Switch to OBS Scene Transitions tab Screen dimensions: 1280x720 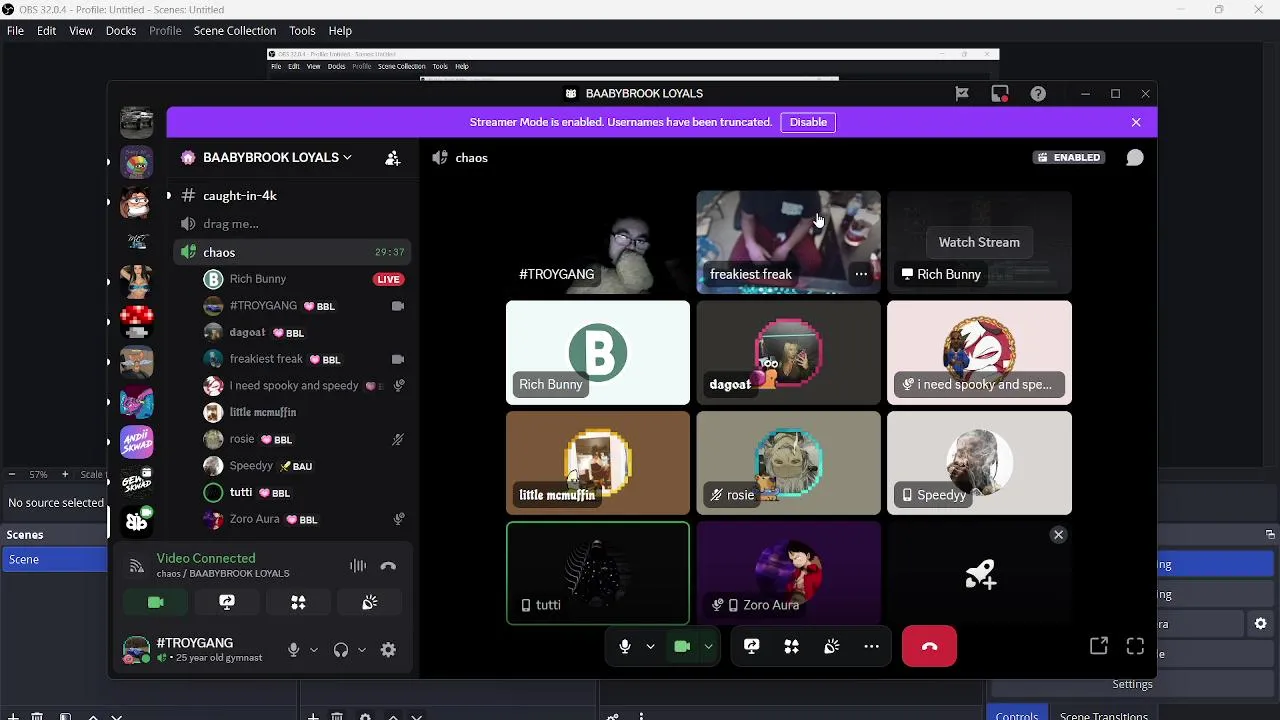pyautogui.click(x=1103, y=715)
